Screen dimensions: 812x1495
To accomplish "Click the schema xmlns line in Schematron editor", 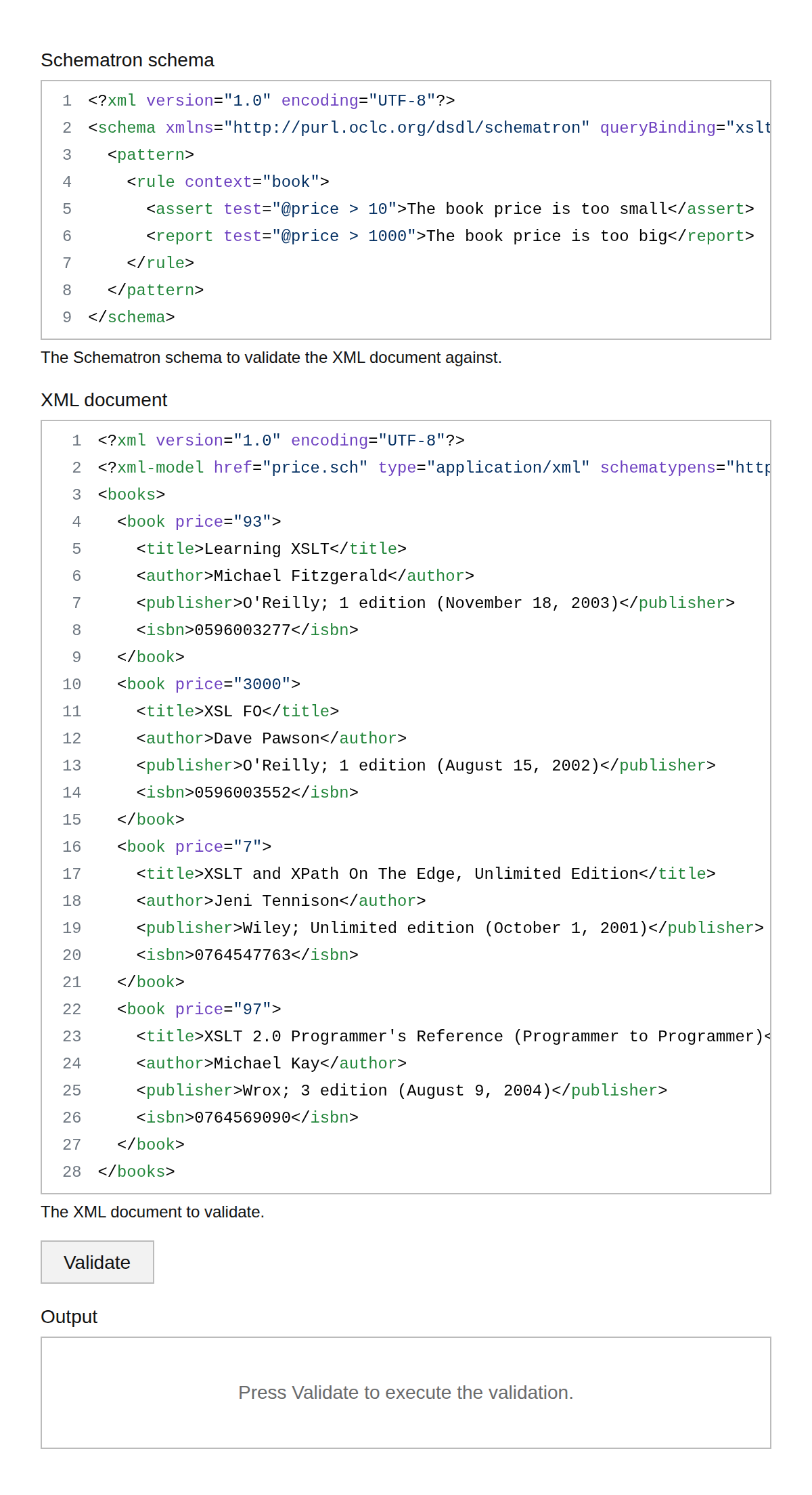I will coord(429,128).
